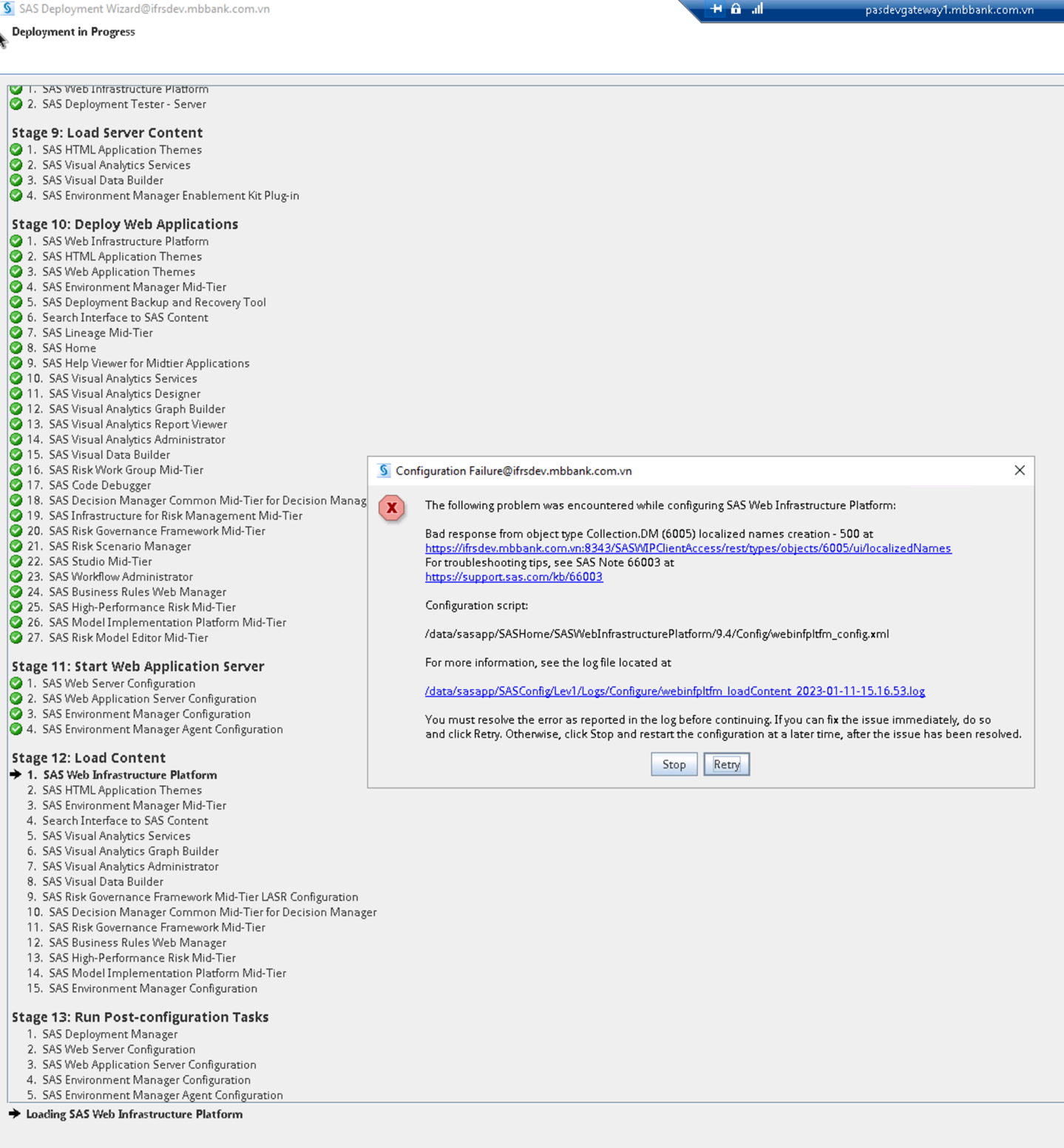Click the pasdevgateway1.mbbank.com.vn host name
1064x1148 pixels.
(x=949, y=10)
